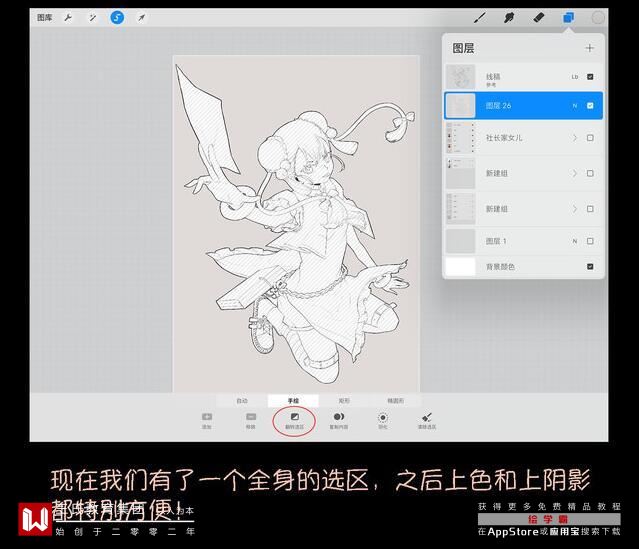
Task: Clear the selection with 清除选区
Action: (x=427, y=421)
